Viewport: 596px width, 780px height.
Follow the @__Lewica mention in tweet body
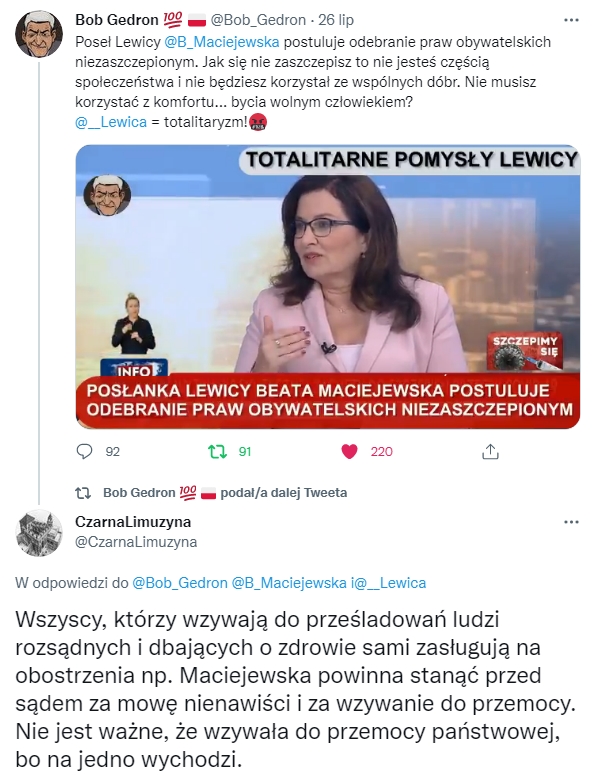pyautogui.click(x=111, y=122)
